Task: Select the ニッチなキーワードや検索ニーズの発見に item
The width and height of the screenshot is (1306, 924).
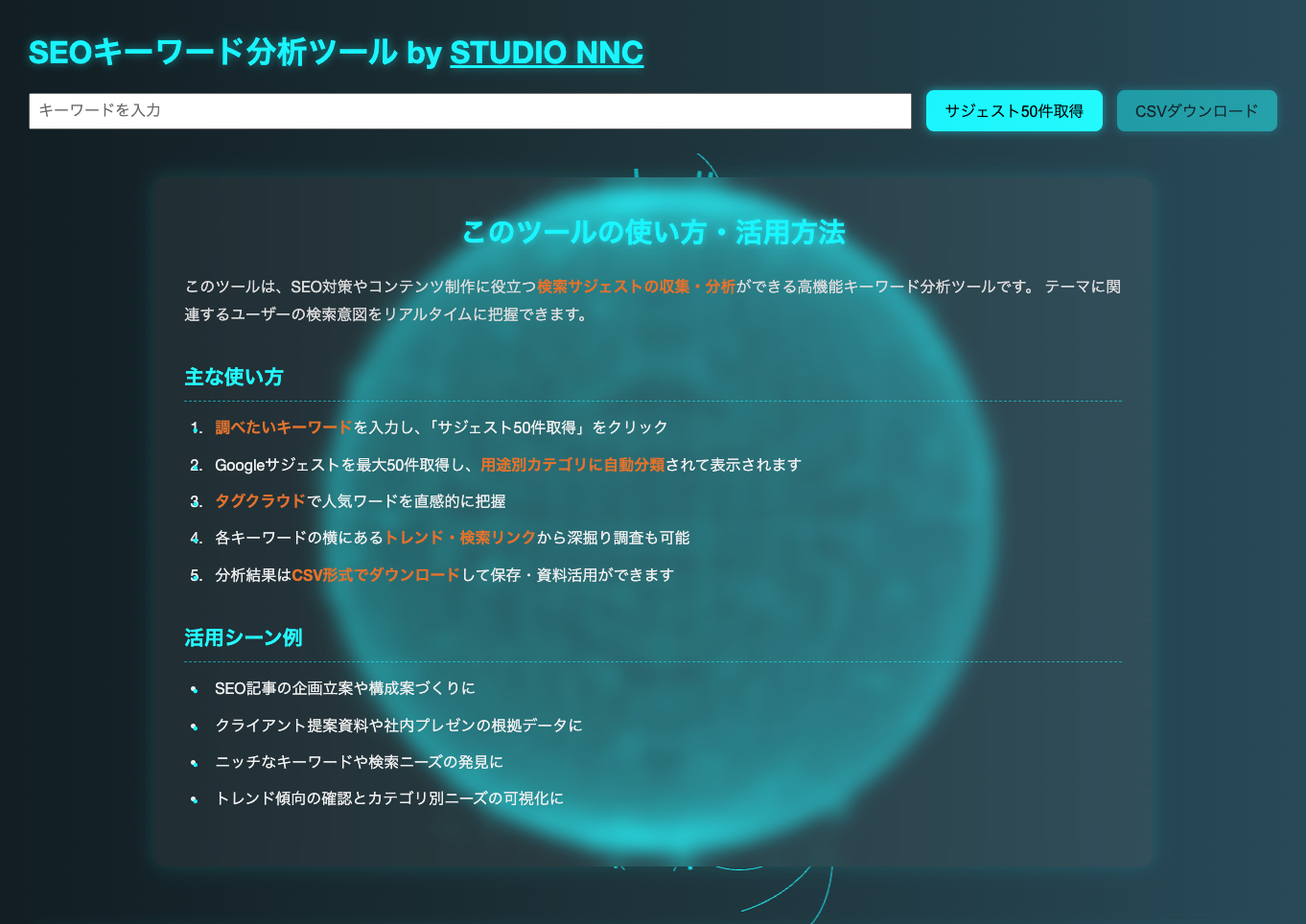Action: (360, 762)
